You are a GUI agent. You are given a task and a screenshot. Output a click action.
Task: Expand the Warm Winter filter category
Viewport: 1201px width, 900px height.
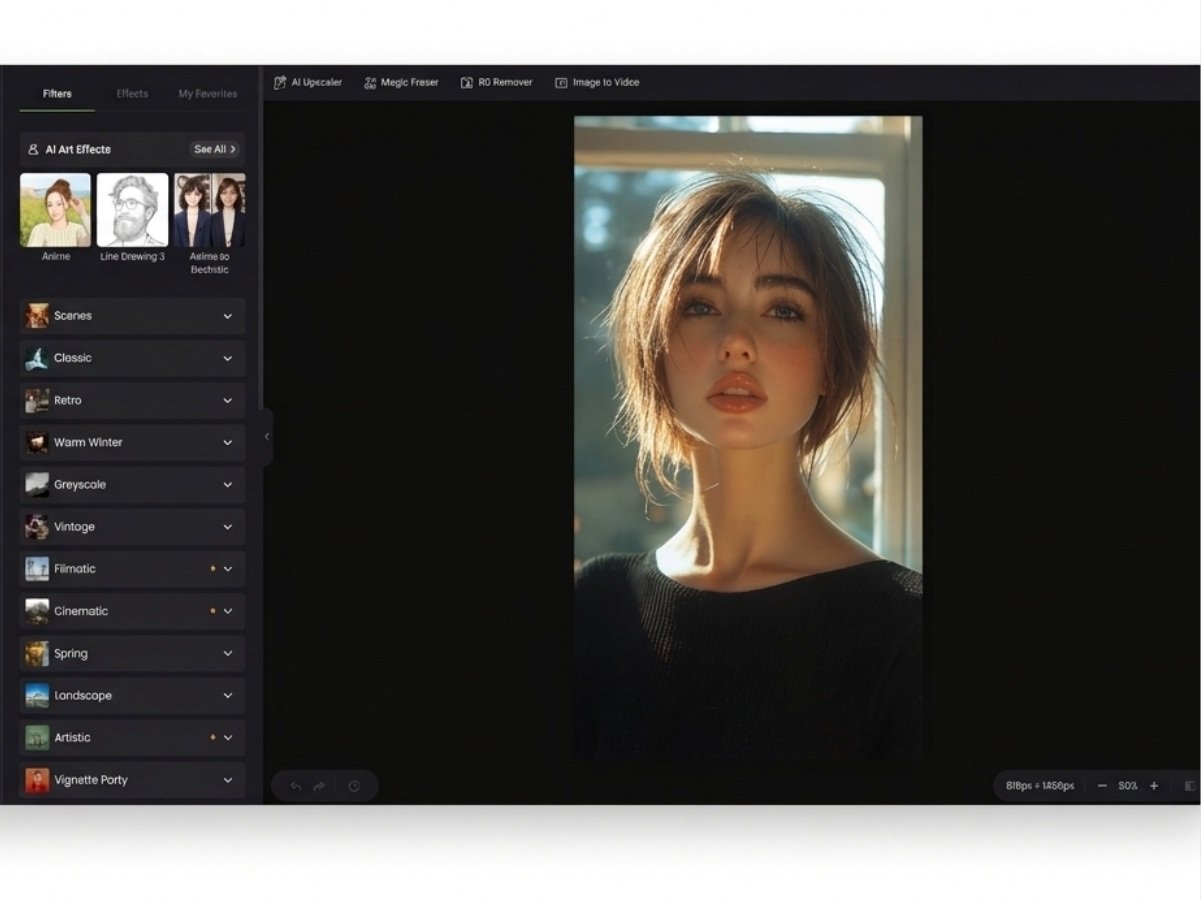coord(132,442)
